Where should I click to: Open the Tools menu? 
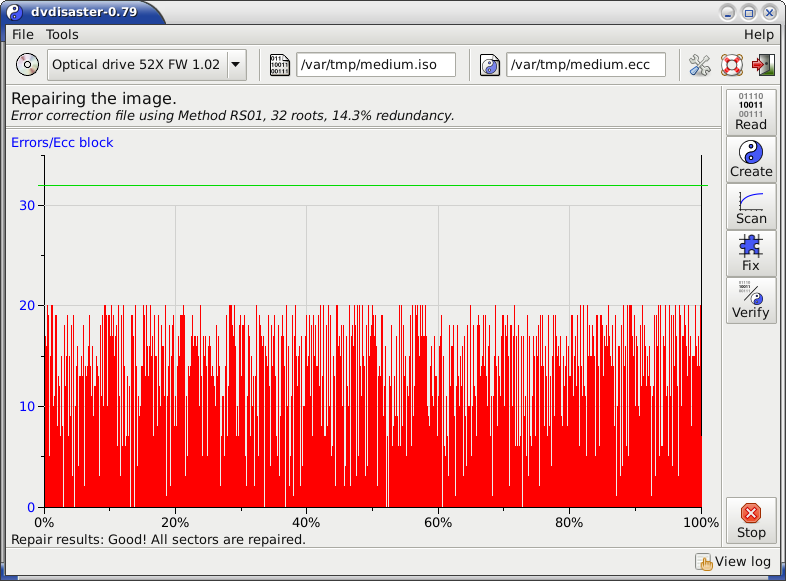[62, 34]
